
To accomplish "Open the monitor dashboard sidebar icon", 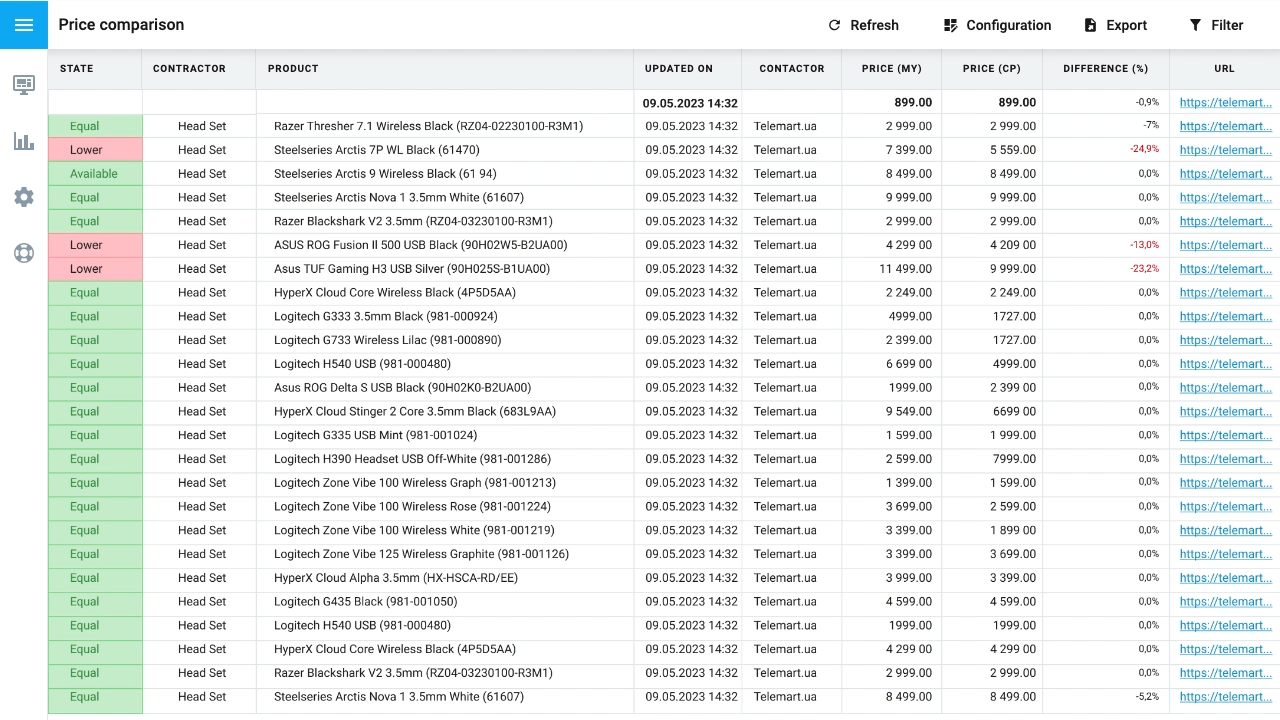I will coord(24,84).
